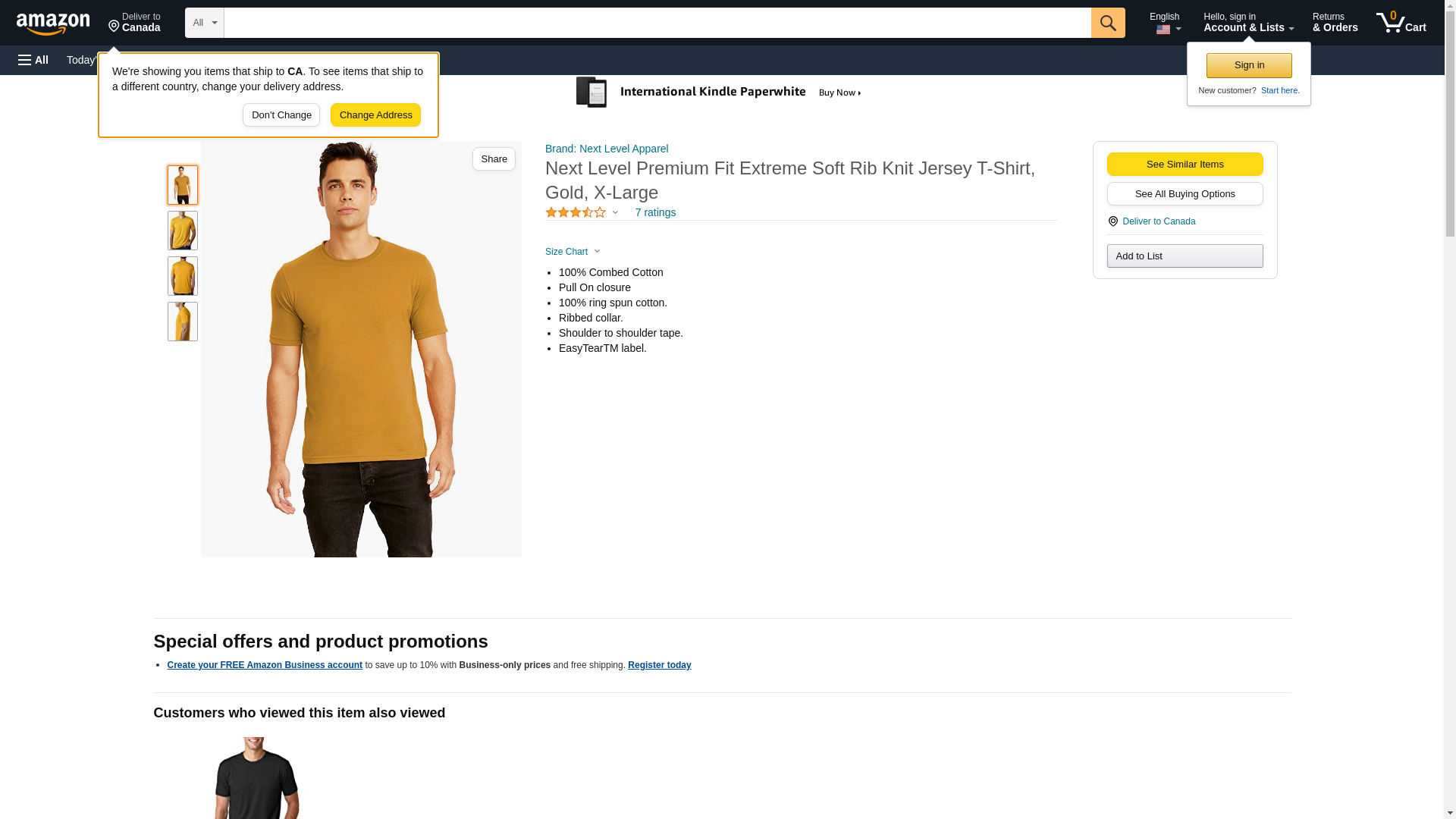Click the star rating icons
Viewport: 1456px width, 819px height.
coord(576,213)
